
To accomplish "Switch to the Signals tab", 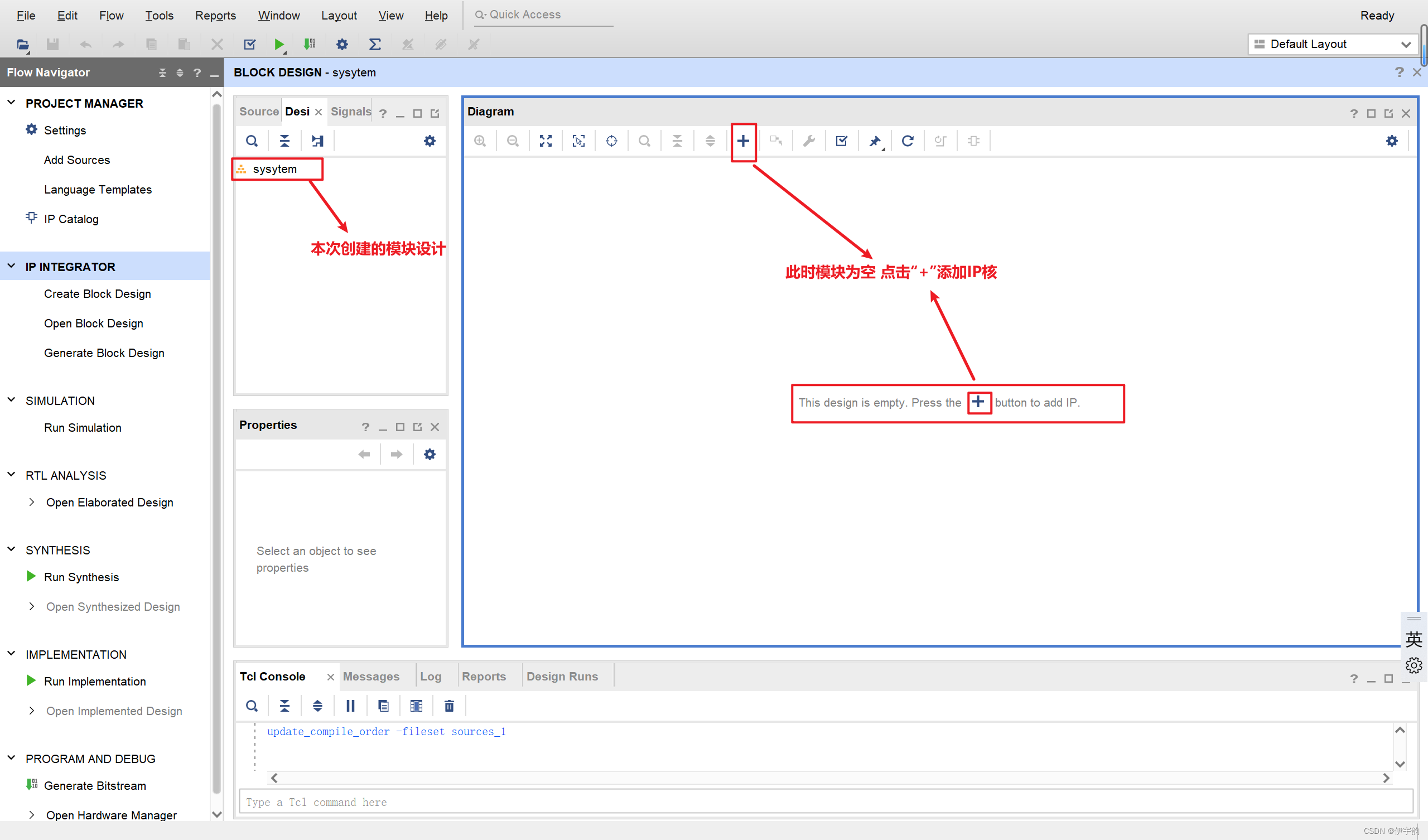I will [351, 112].
